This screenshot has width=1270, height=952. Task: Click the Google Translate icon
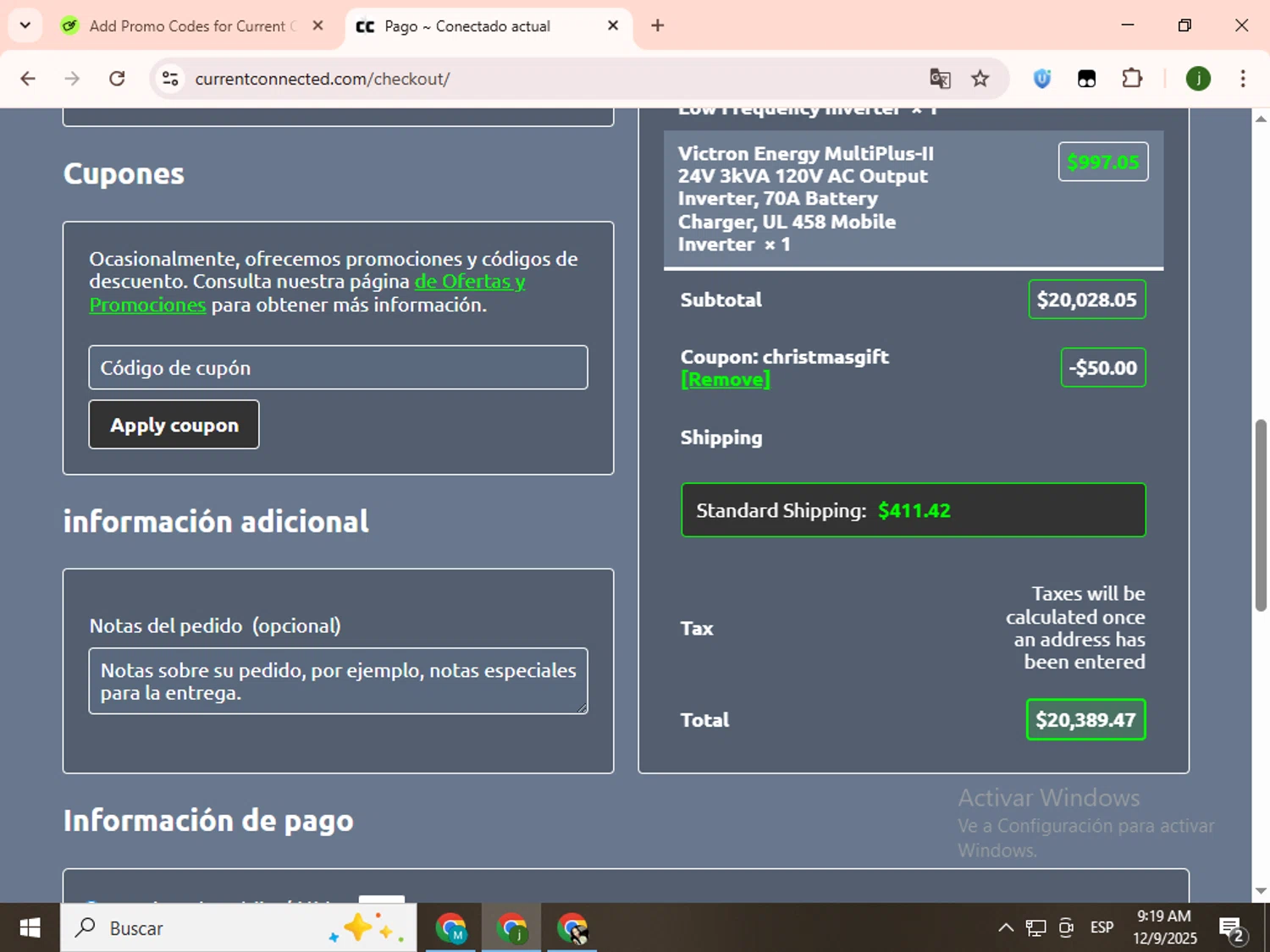tap(940, 79)
